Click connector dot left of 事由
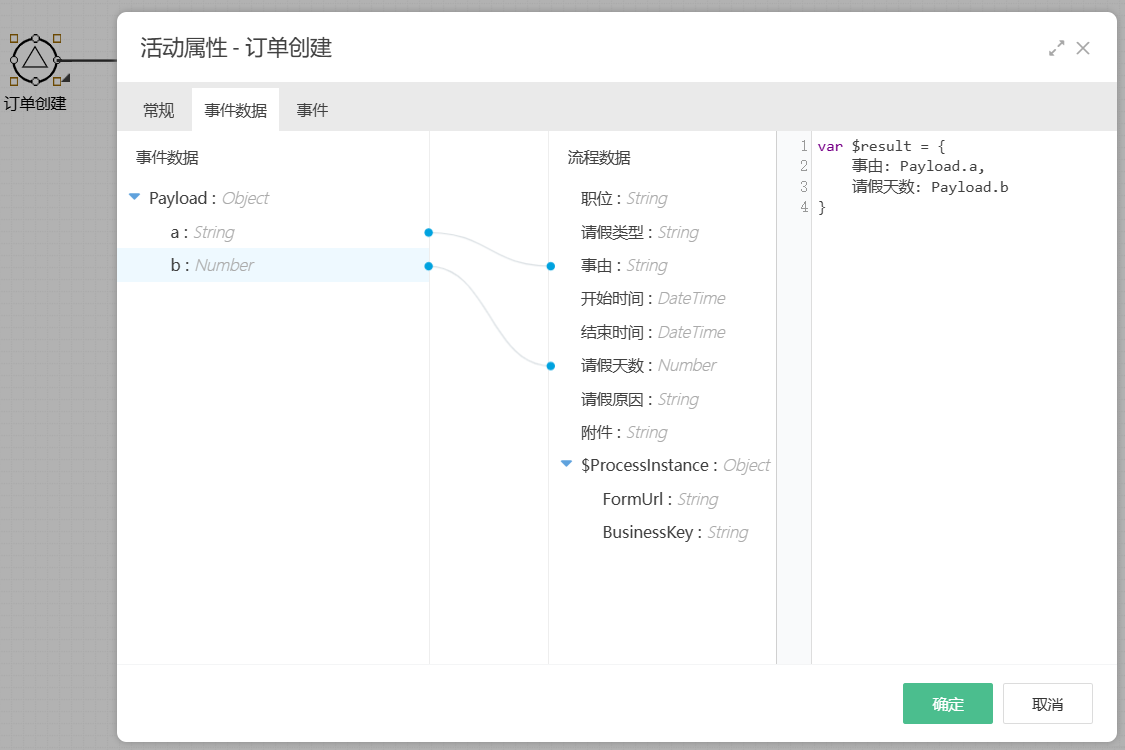This screenshot has height=750, width=1125. tap(551, 266)
